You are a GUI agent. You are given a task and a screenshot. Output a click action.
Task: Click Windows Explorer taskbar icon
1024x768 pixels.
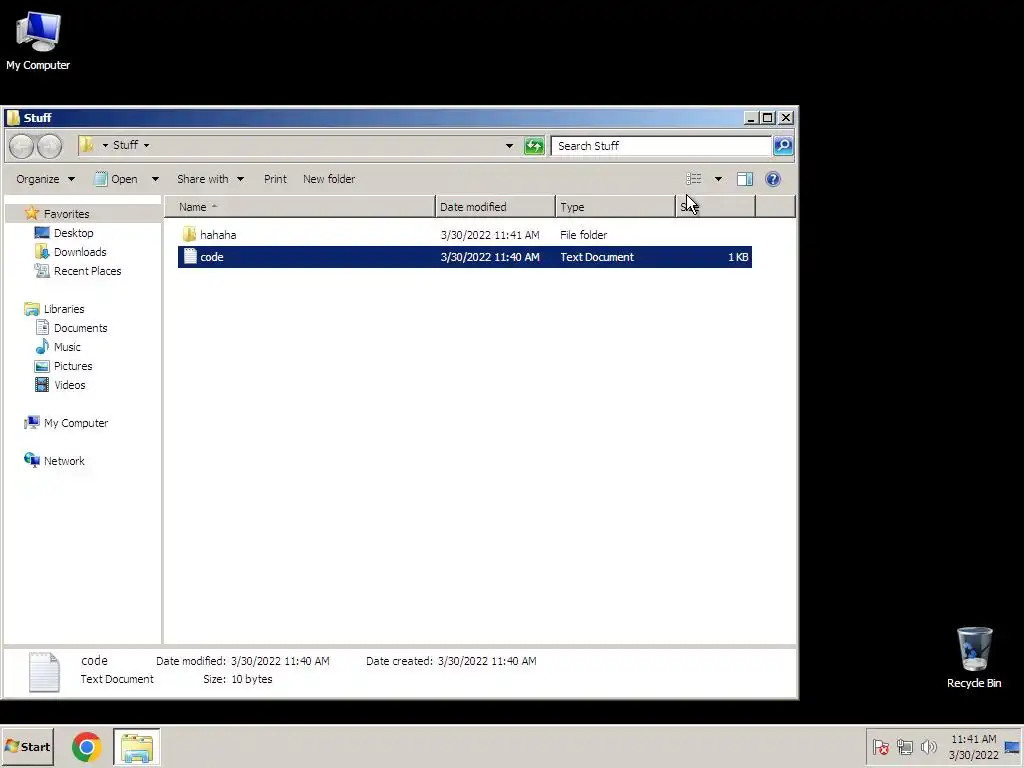point(136,747)
